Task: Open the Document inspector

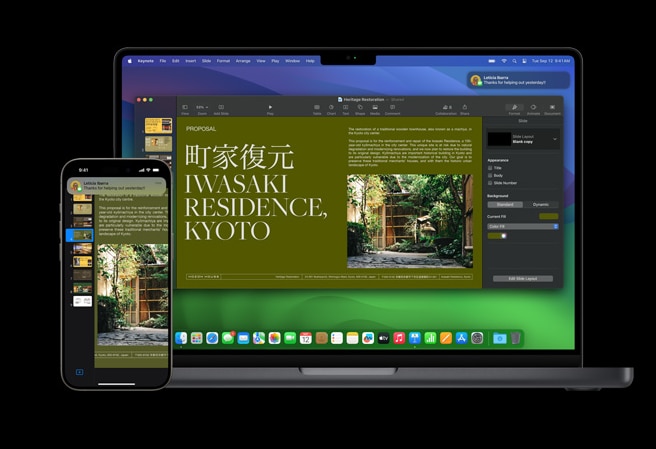Action: 552,109
